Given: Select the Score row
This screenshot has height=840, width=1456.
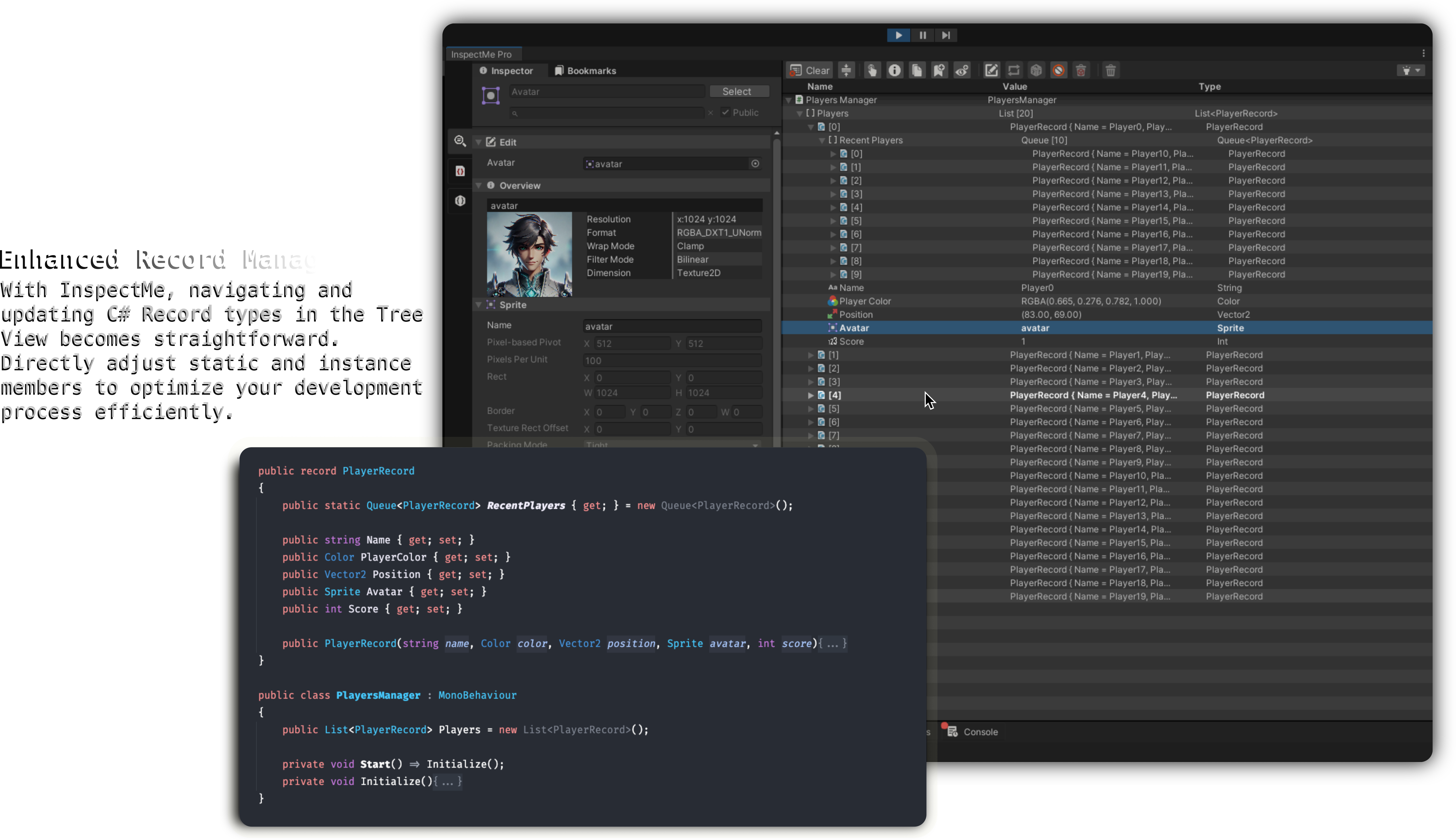Looking at the screenshot, I should tap(1107, 341).
